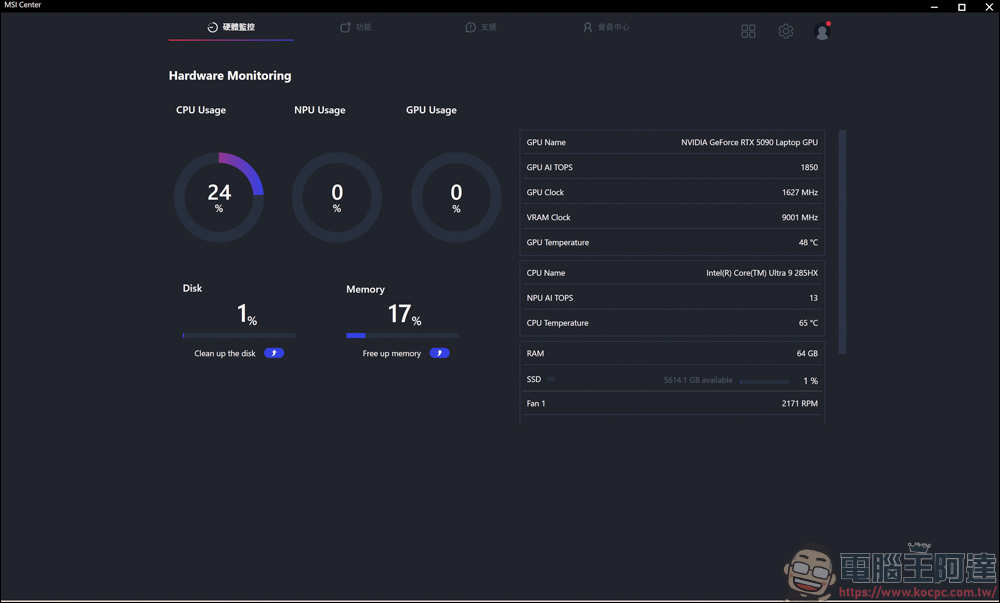Click the CPU Usage circular gauge

[219, 197]
